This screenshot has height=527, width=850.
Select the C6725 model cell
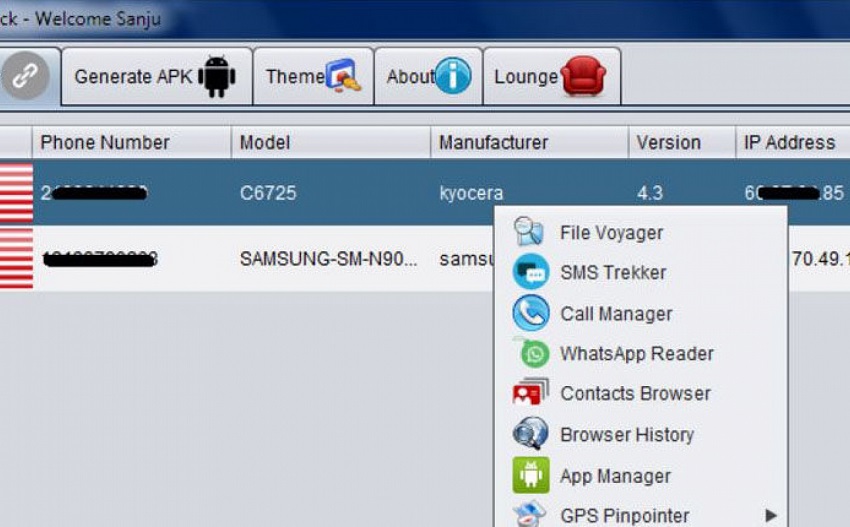[268, 193]
